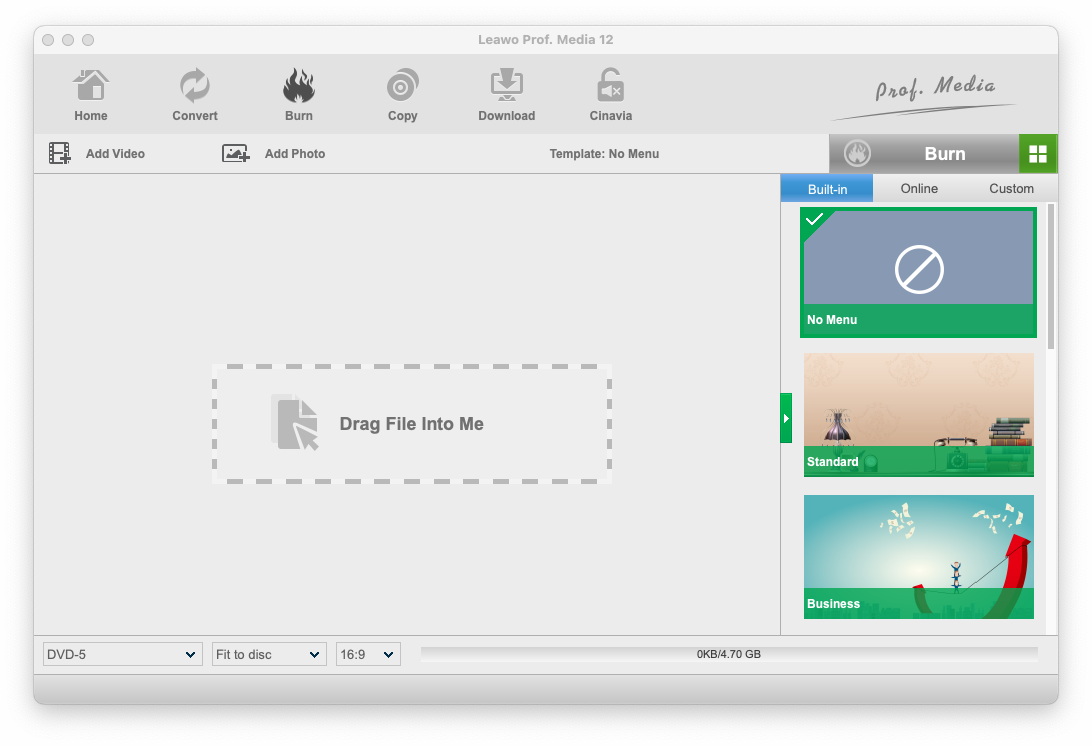Select the Built-in templates tab
1092x746 pixels.
click(x=827, y=189)
